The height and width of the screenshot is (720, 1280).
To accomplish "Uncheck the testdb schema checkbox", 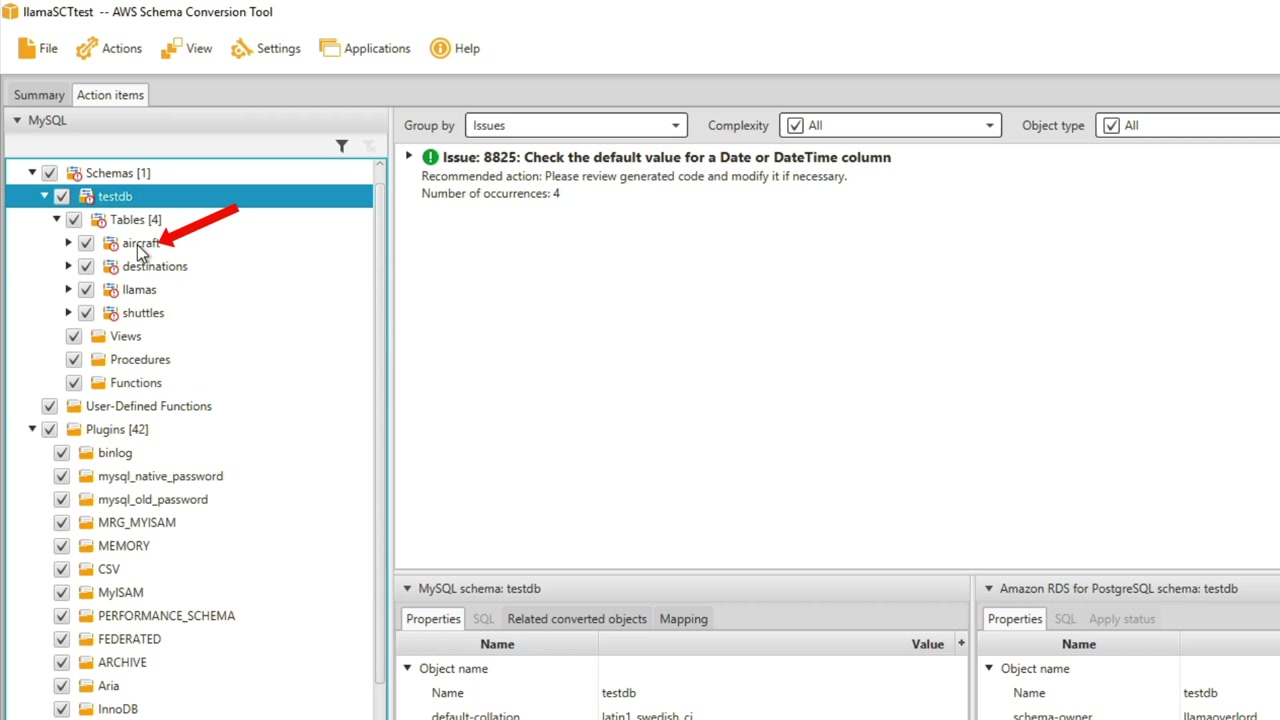I will coord(62,197).
